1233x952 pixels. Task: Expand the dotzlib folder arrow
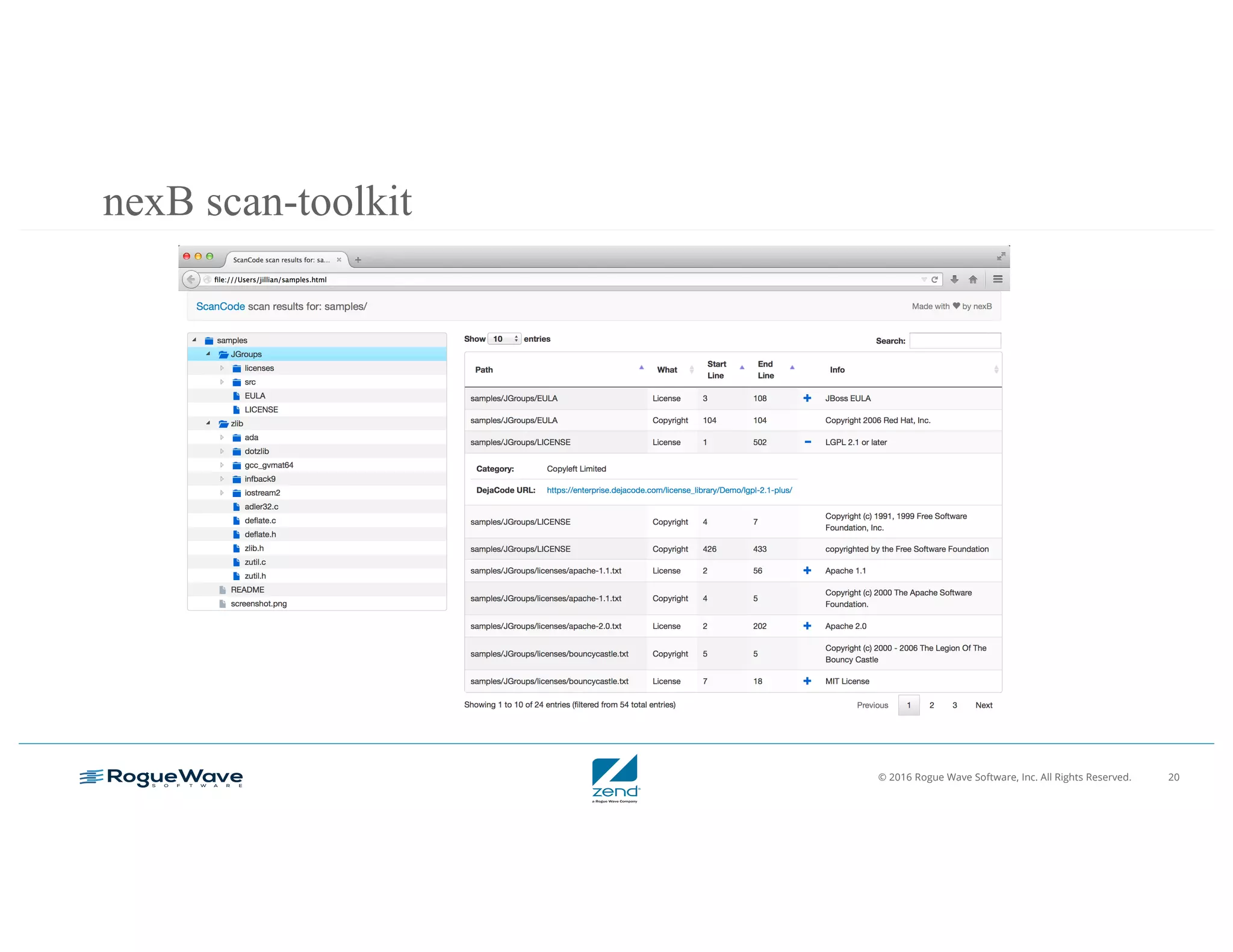click(x=222, y=451)
